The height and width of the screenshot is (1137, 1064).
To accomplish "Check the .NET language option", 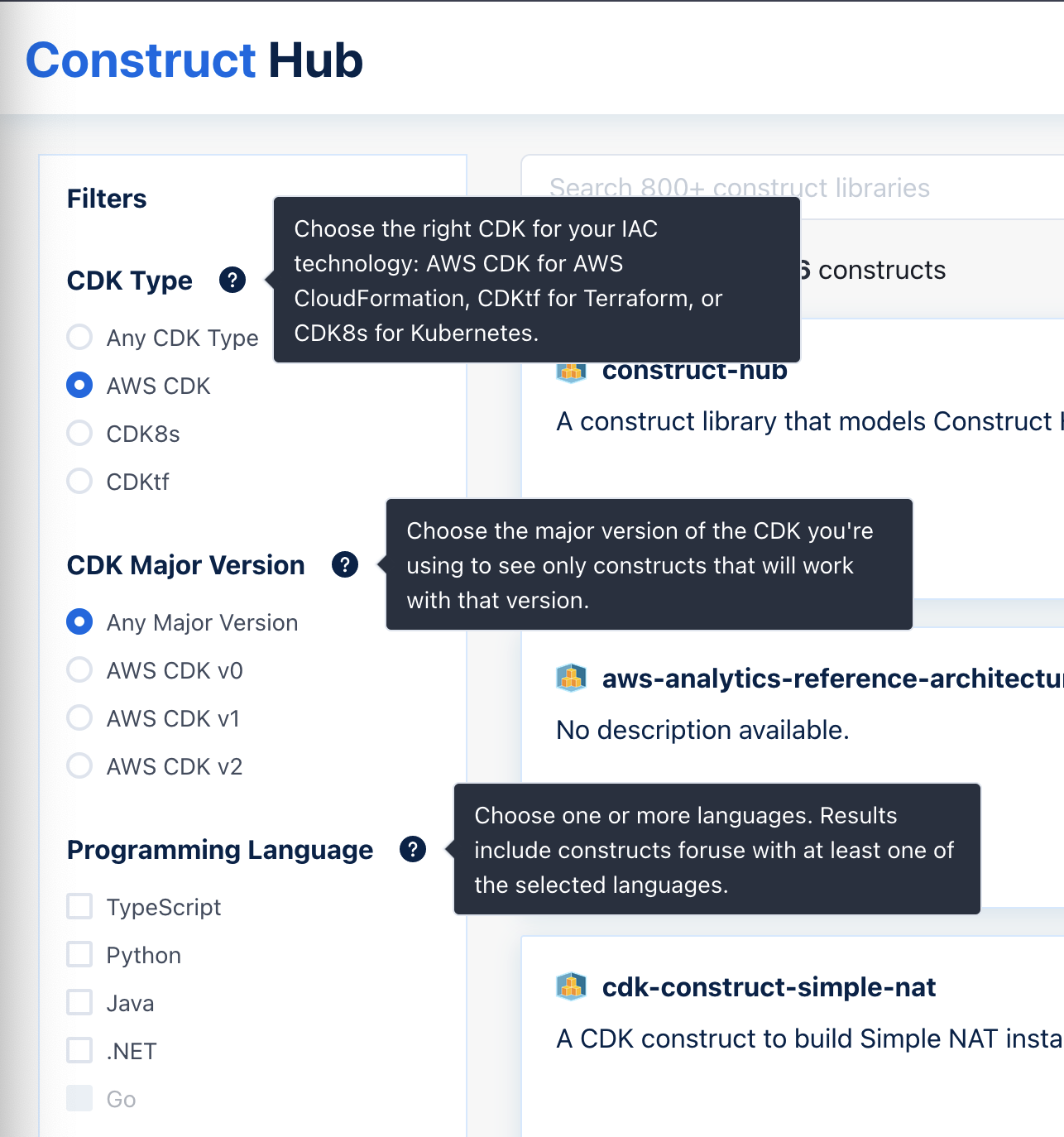I will [79, 1050].
